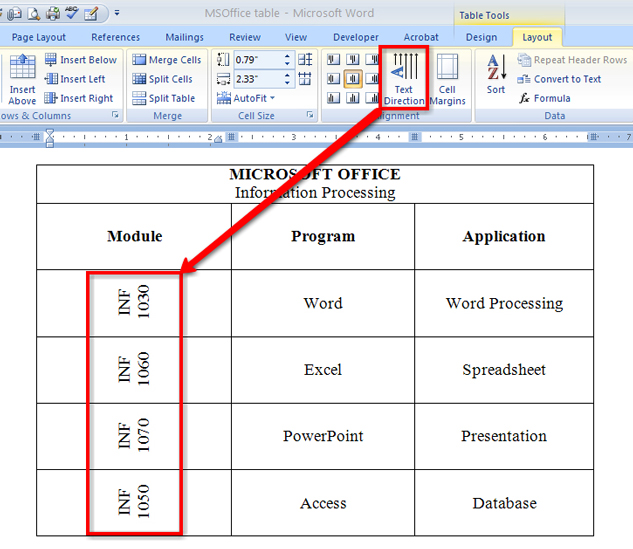The image size is (633, 549).
Task: Switch to the Page Layout tab
Action: (39, 37)
